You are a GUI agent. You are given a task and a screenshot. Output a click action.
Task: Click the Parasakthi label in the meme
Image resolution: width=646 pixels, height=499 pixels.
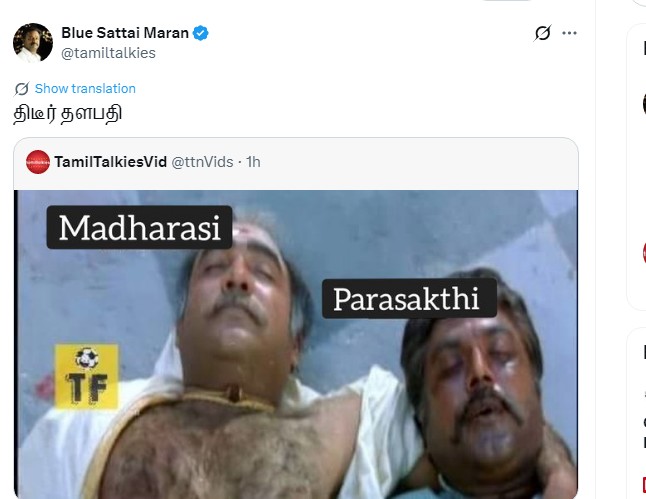point(409,299)
